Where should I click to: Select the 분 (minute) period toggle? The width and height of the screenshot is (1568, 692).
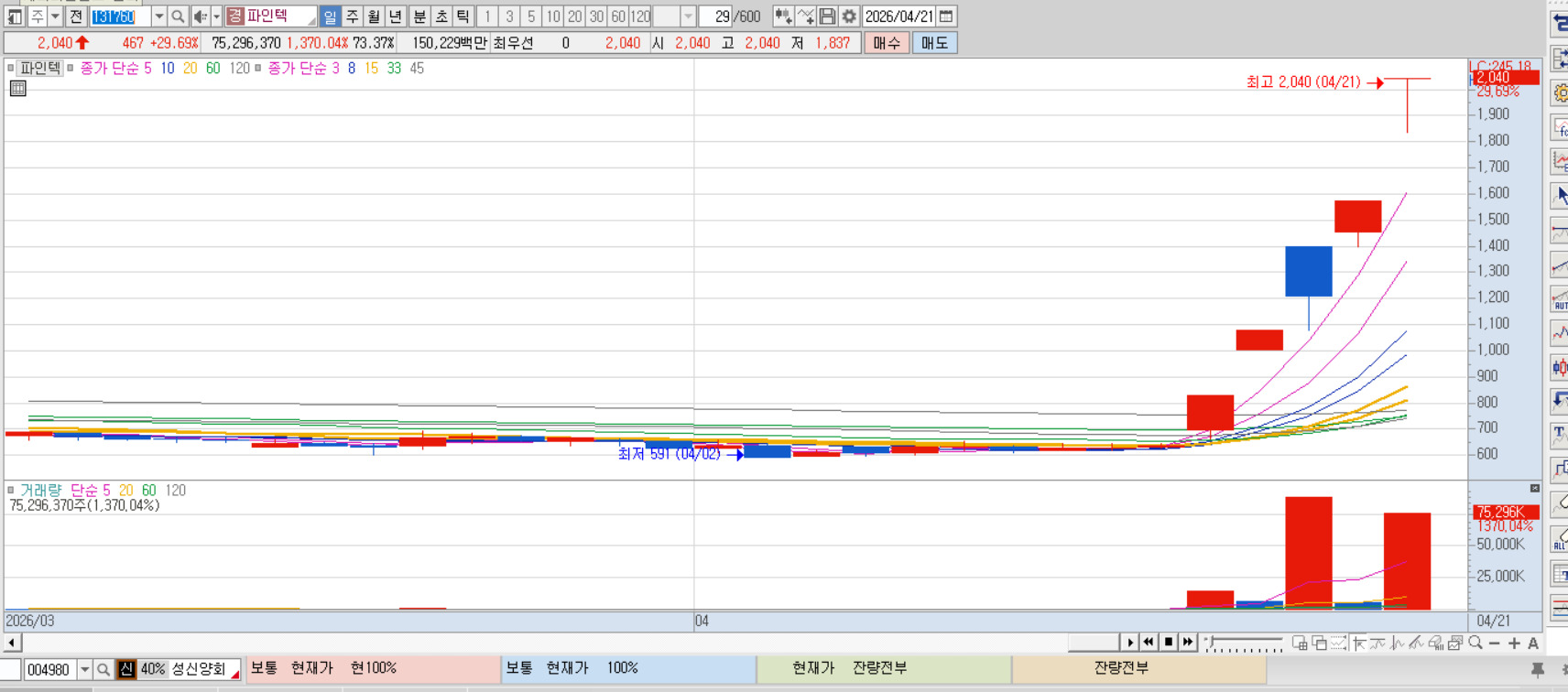pyautogui.click(x=419, y=16)
